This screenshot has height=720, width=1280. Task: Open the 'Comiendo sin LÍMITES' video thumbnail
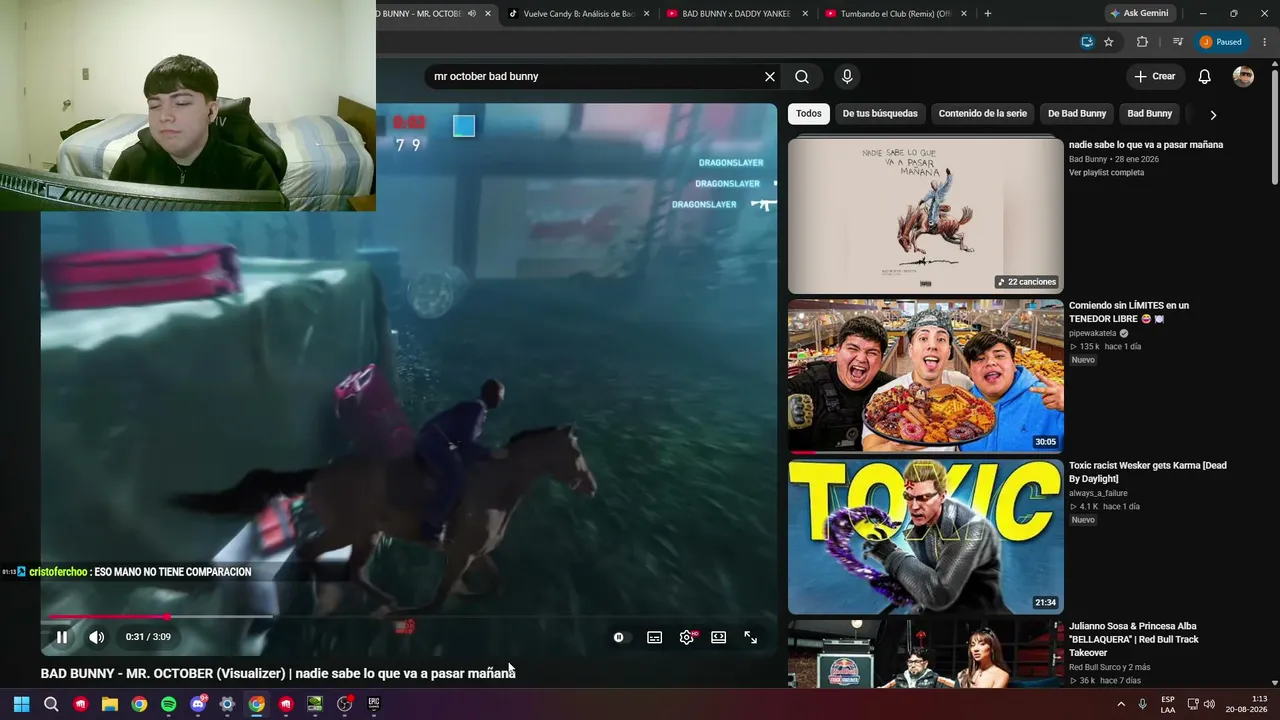[x=926, y=376]
